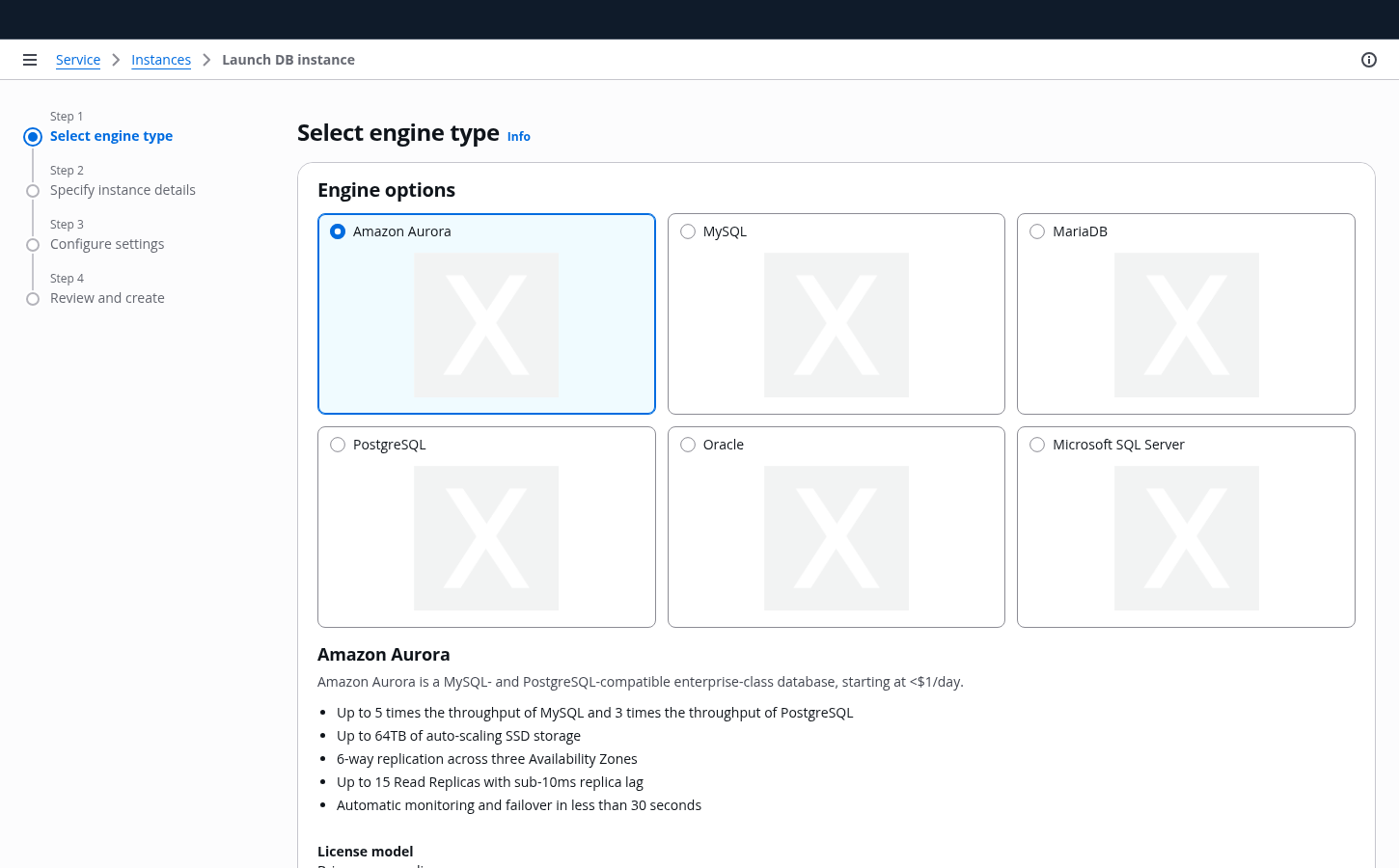Select the Amazon Aurora radio button
The height and width of the screenshot is (868, 1399).
click(x=338, y=231)
